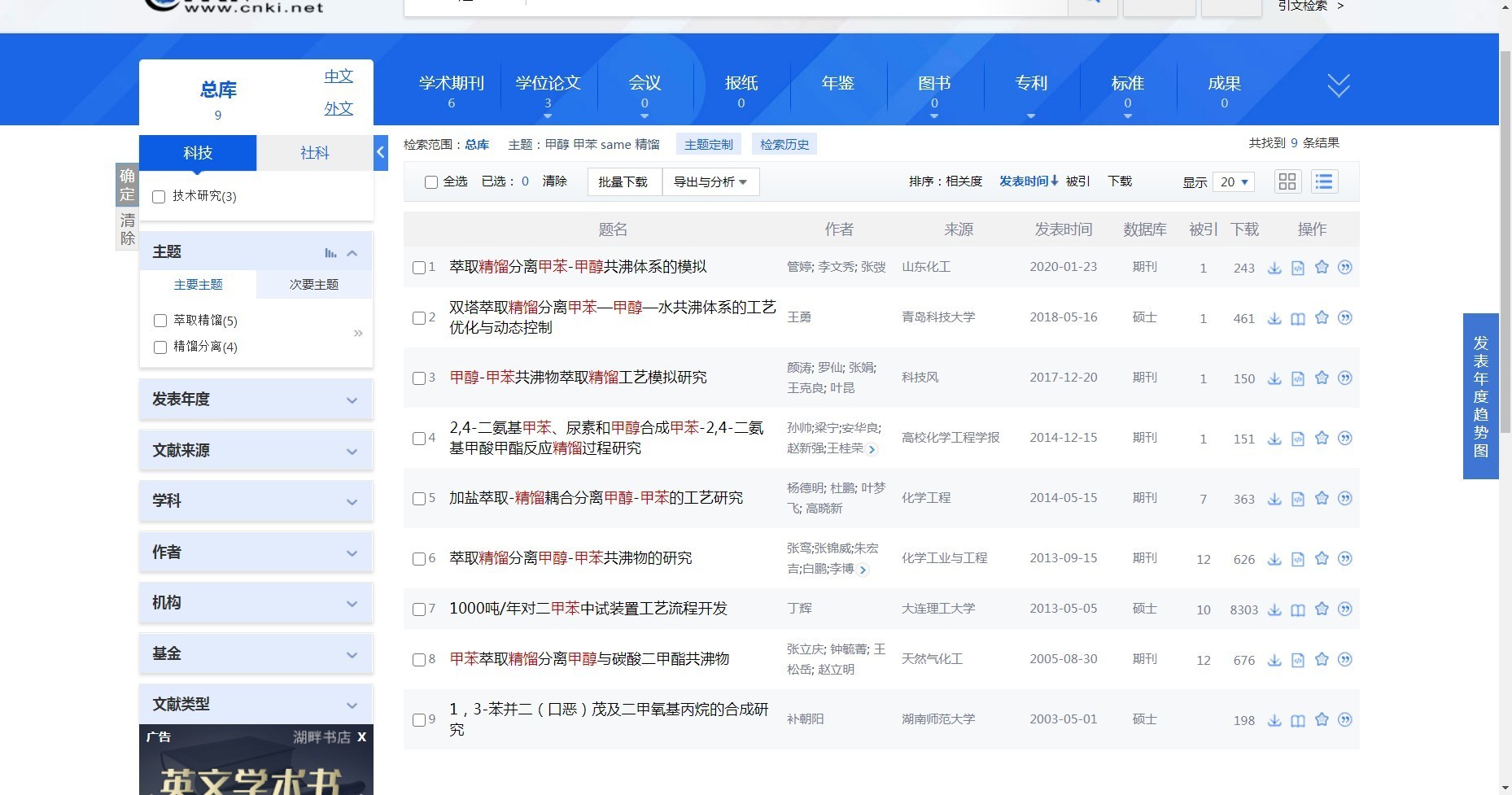Collapse the 主题 filter panel
1512x795 pixels.
(x=352, y=253)
